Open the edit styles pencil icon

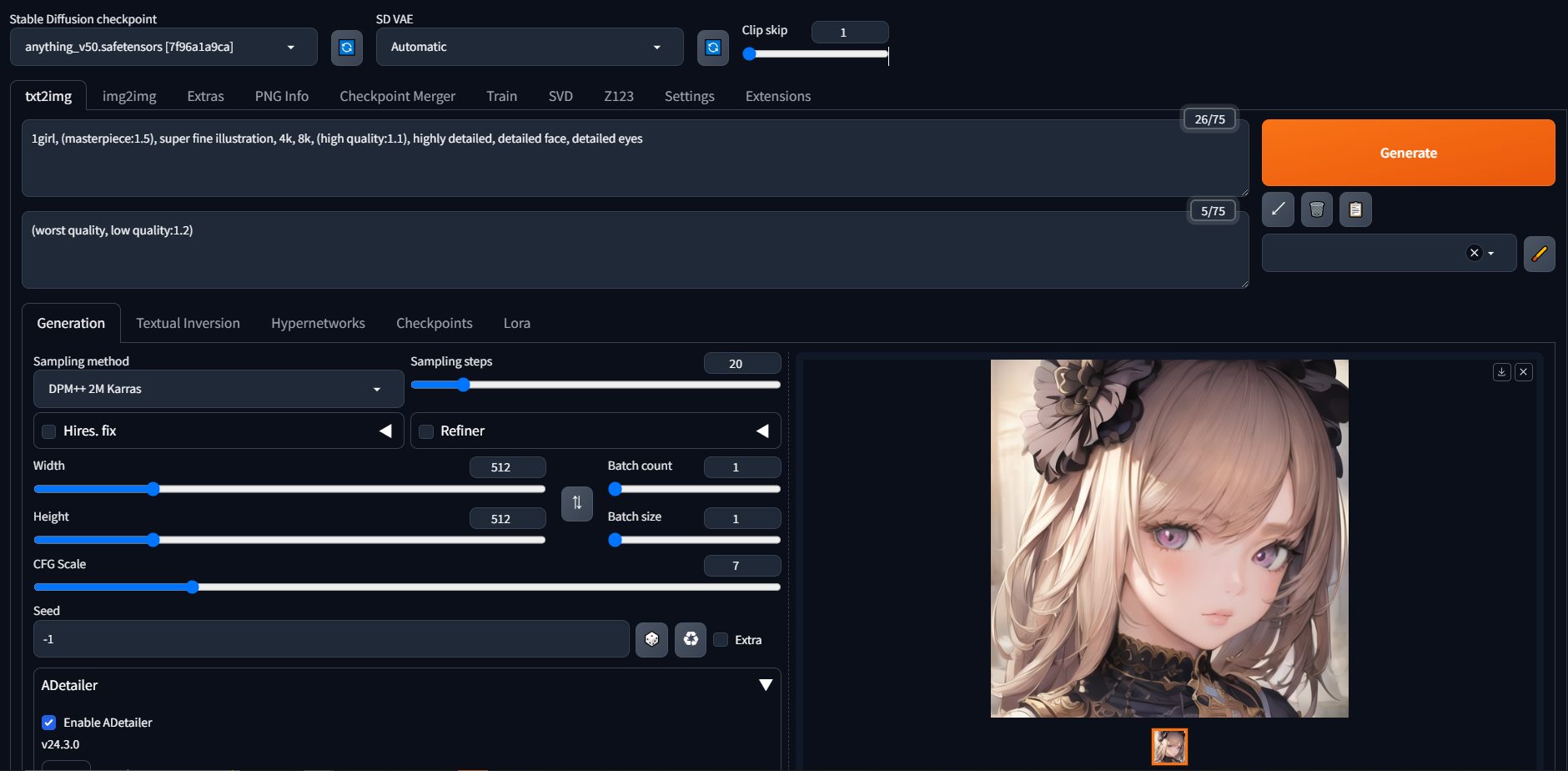1539,254
